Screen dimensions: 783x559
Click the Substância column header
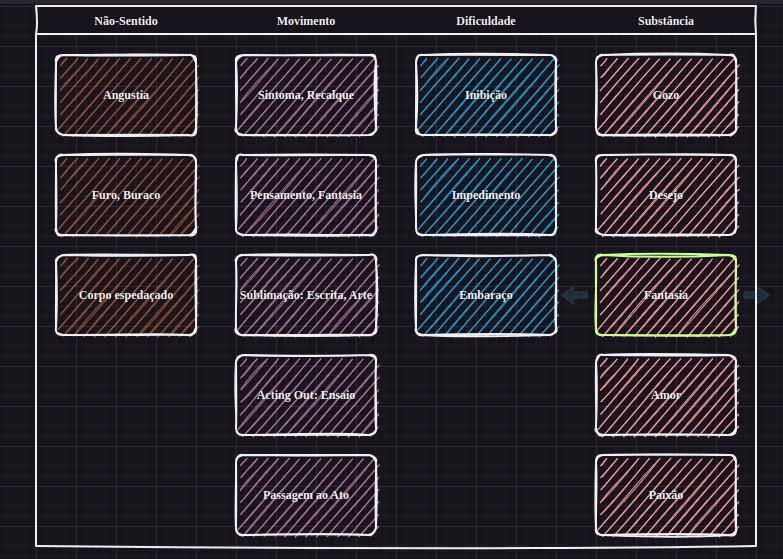point(666,21)
